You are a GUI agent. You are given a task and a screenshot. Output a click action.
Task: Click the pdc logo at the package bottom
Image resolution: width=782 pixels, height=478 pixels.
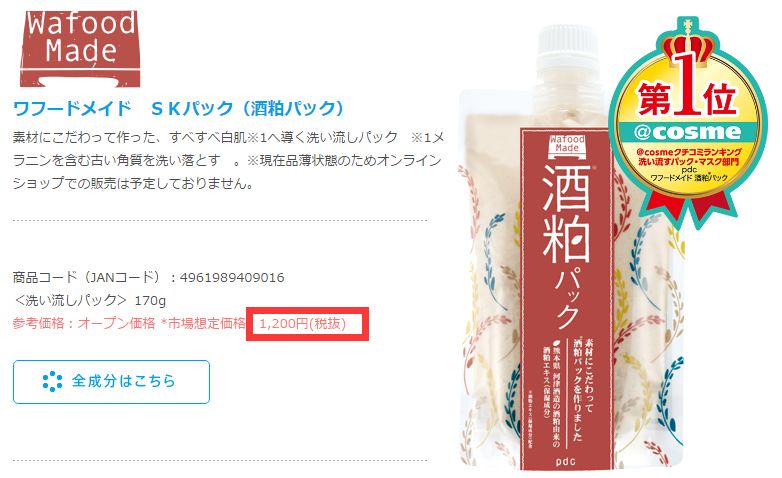(566, 461)
